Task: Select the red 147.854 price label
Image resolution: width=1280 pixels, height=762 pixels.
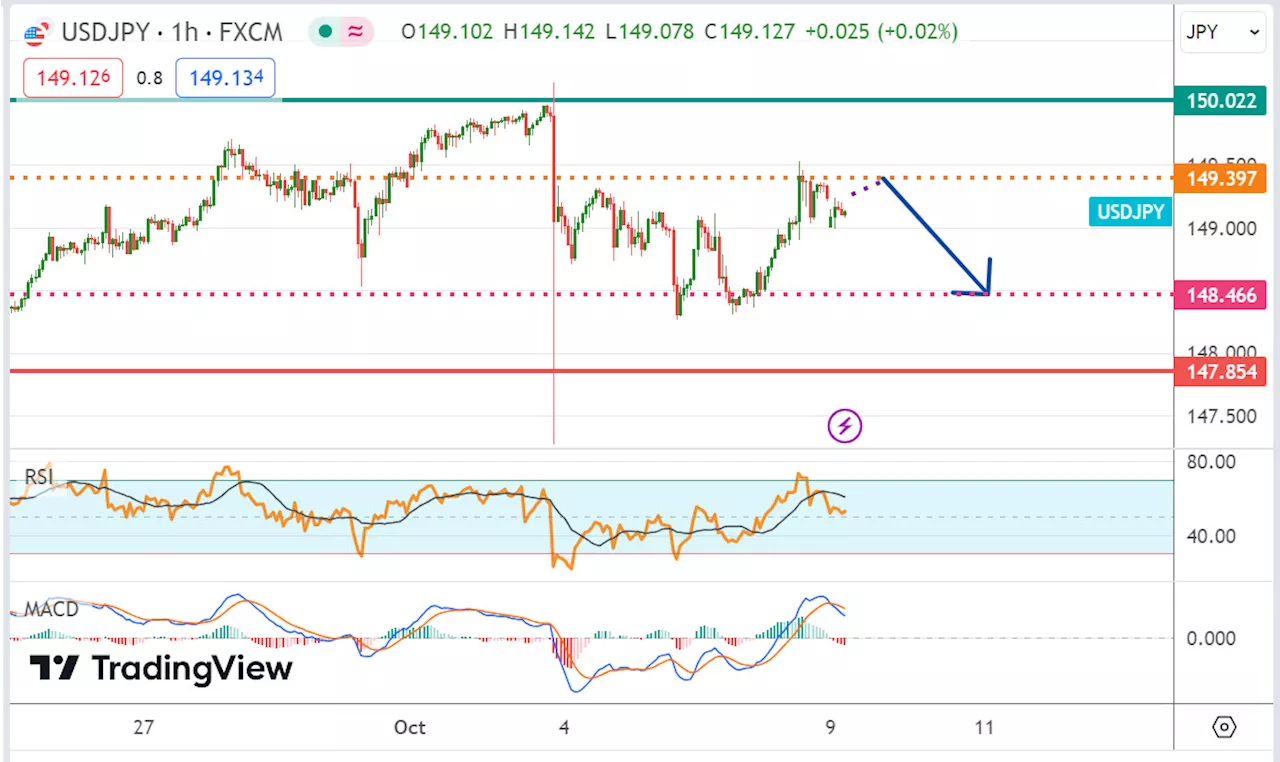Action: coord(1221,372)
